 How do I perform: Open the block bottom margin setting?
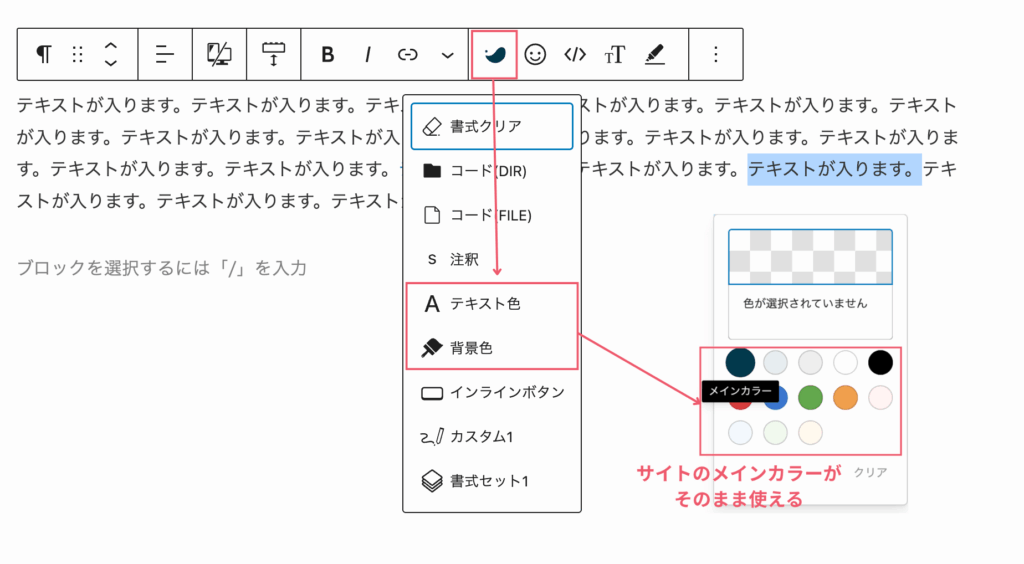[x=273, y=54]
